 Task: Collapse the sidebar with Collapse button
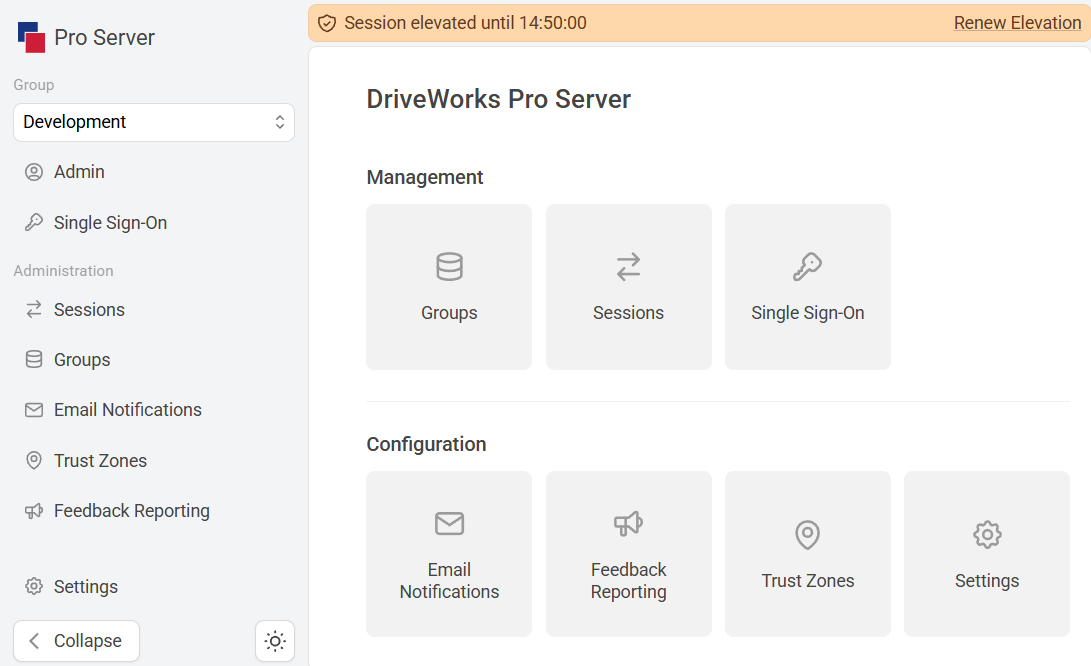pyautogui.click(x=77, y=641)
